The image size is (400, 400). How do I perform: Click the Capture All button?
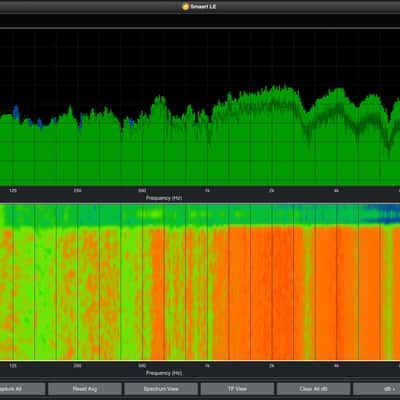[22, 389]
